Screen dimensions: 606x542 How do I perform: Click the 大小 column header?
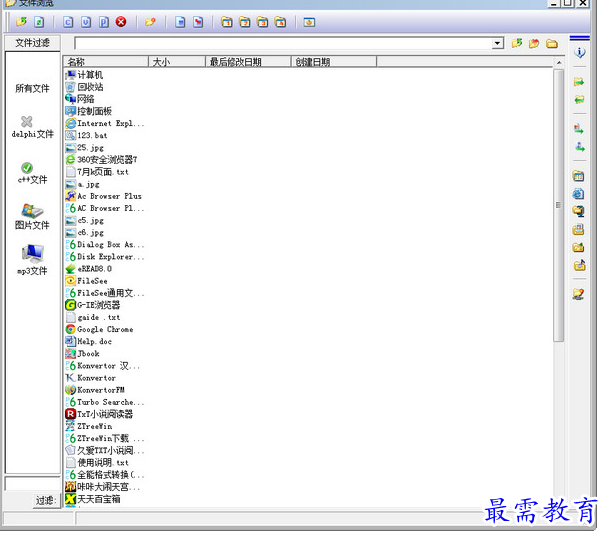click(x=176, y=62)
